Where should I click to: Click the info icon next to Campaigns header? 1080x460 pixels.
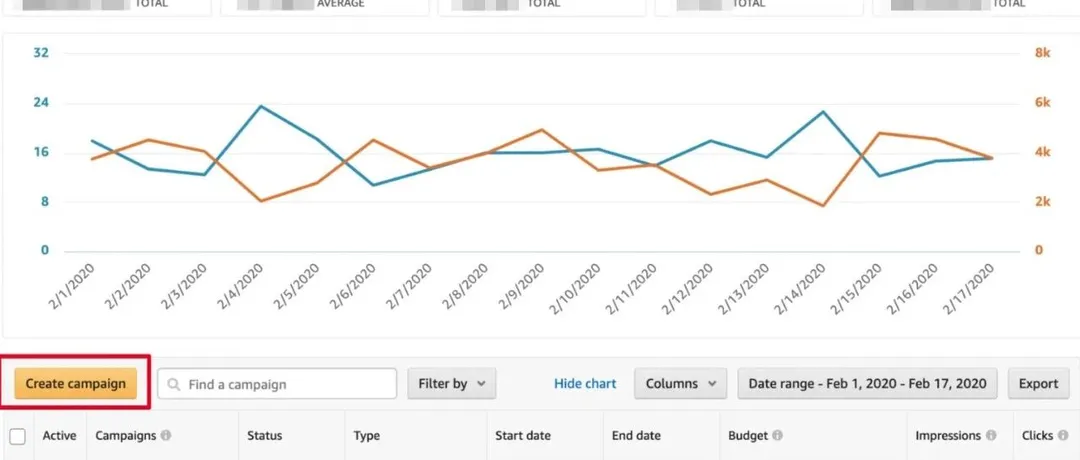pyautogui.click(x=166, y=436)
